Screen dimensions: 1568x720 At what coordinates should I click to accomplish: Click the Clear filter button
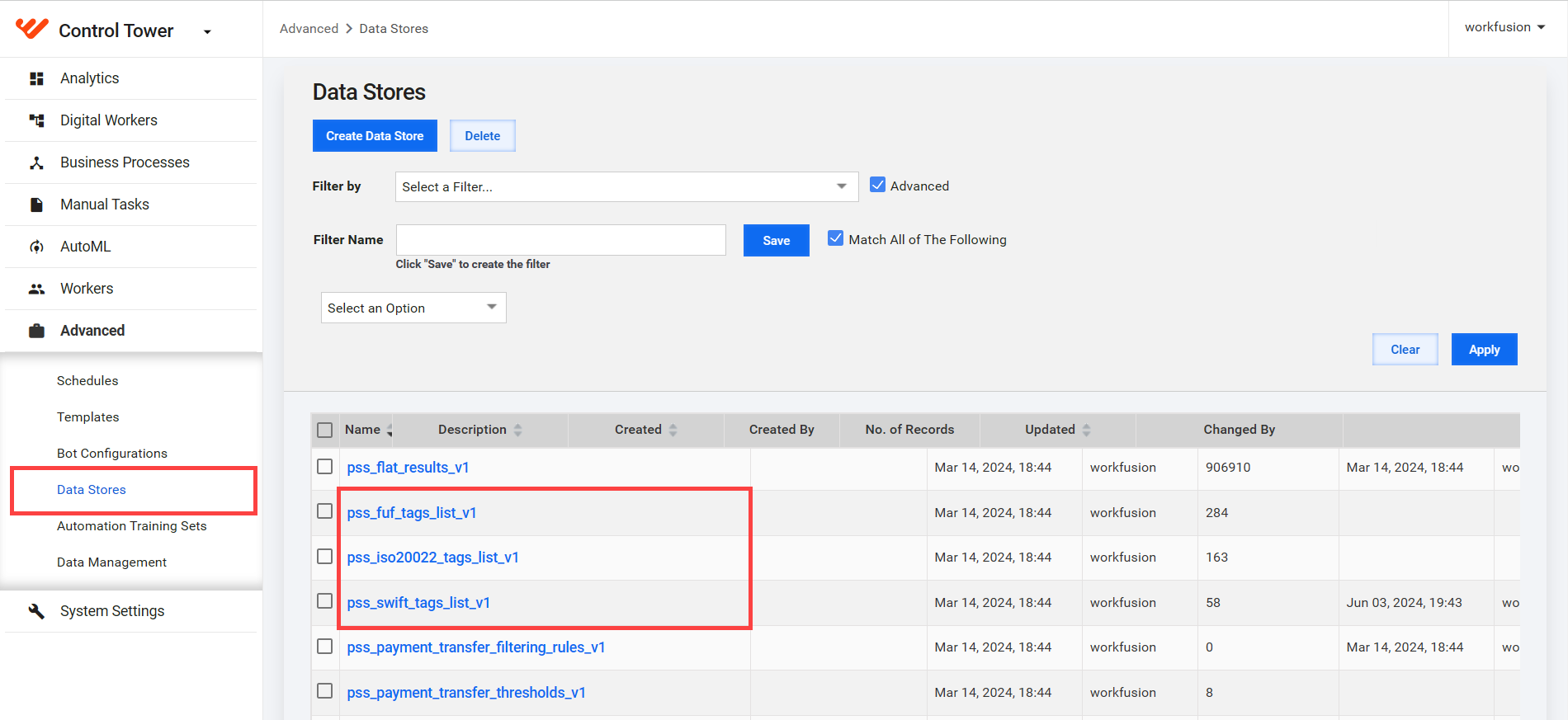tap(1405, 350)
